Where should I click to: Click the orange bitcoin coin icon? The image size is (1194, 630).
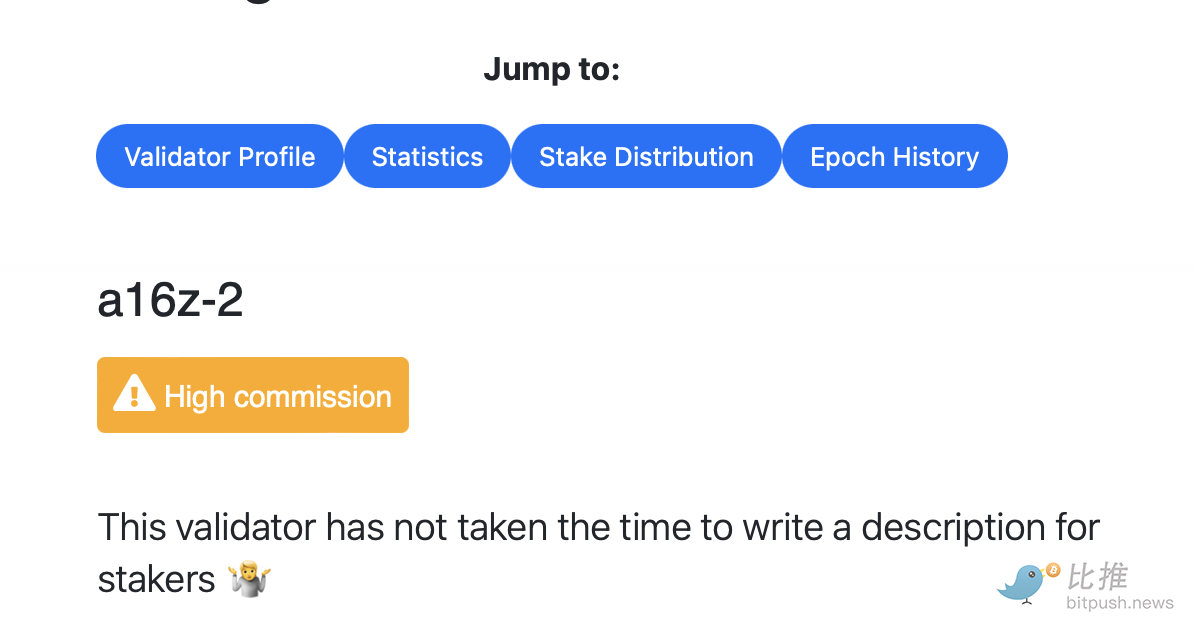(x=1052, y=570)
